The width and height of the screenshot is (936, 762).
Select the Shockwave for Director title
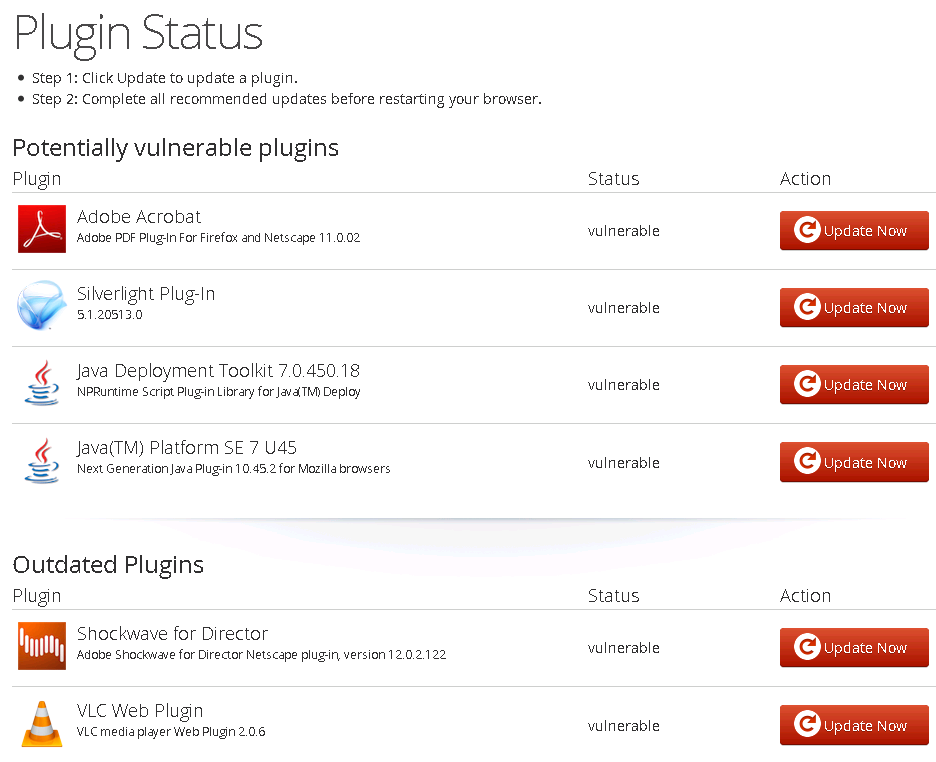[x=172, y=634]
